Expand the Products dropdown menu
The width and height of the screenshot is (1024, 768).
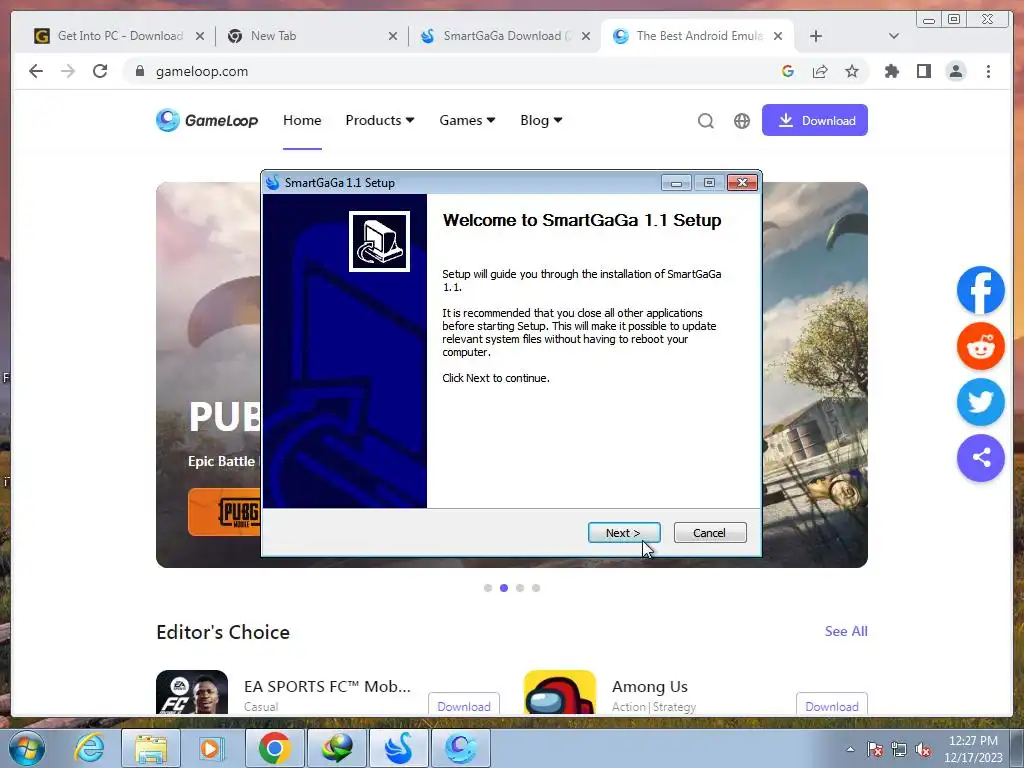pyautogui.click(x=379, y=120)
